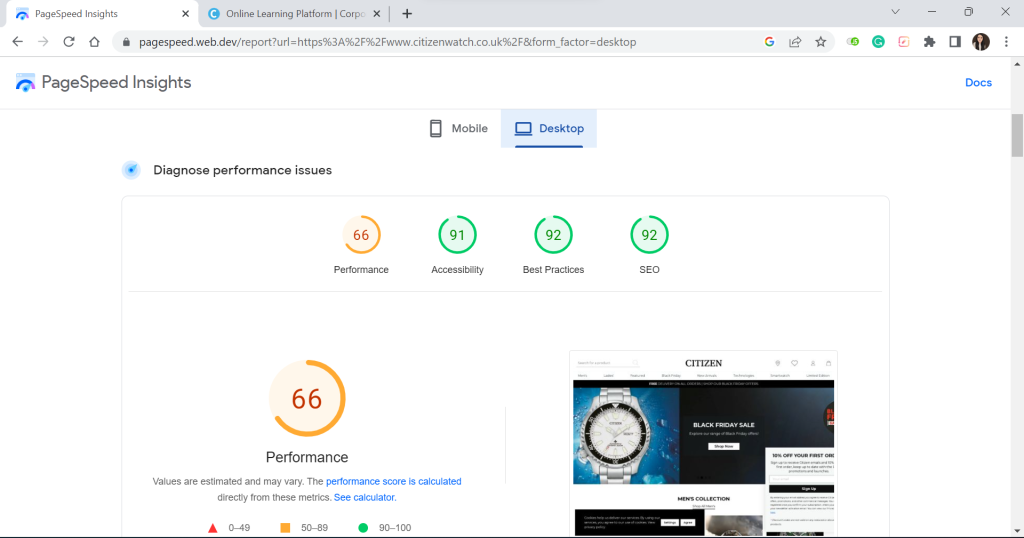Share this page icon
The width and height of the screenshot is (1024, 538).
click(x=795, y=42)
